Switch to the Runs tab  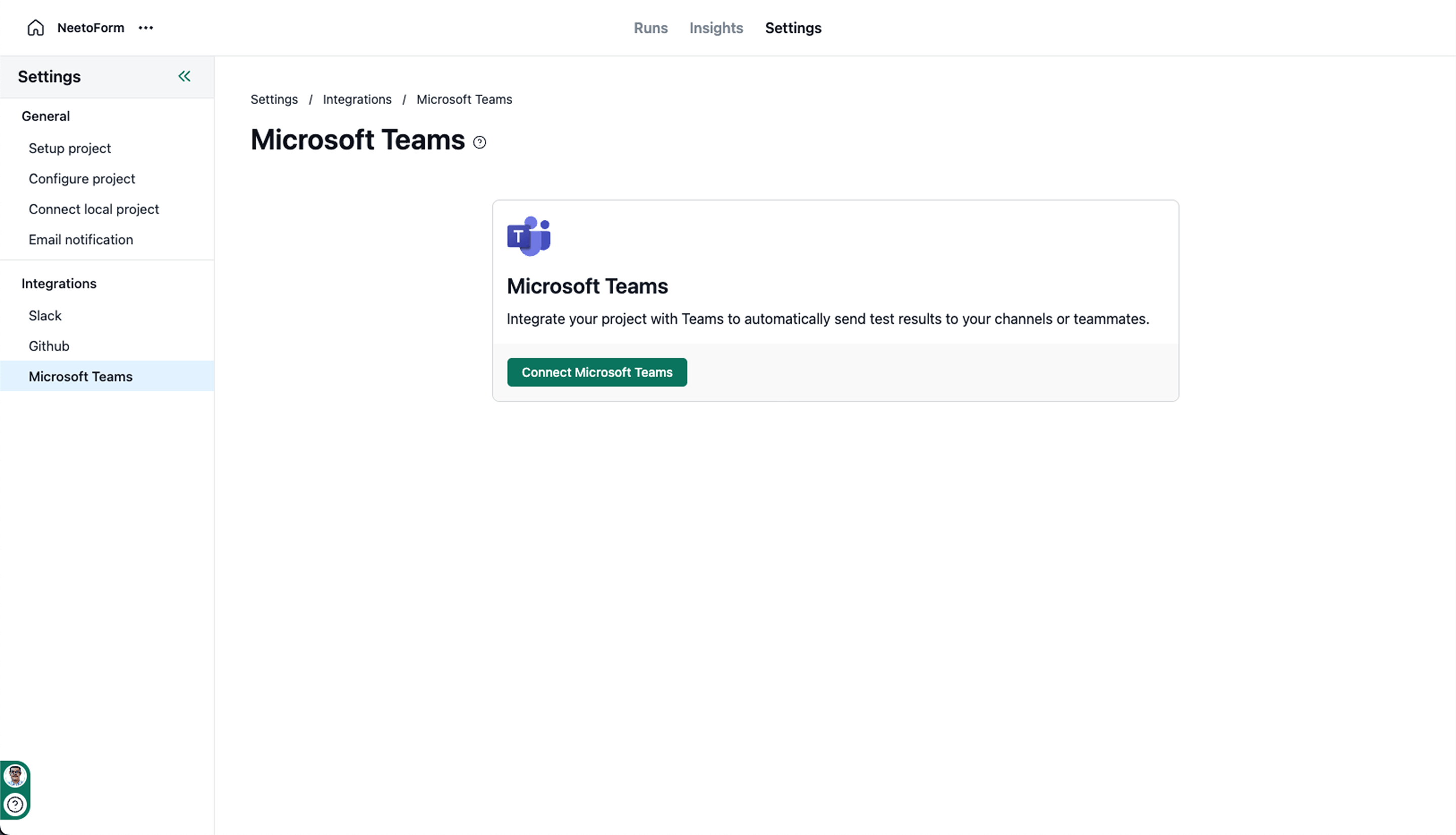coord(650,27)
